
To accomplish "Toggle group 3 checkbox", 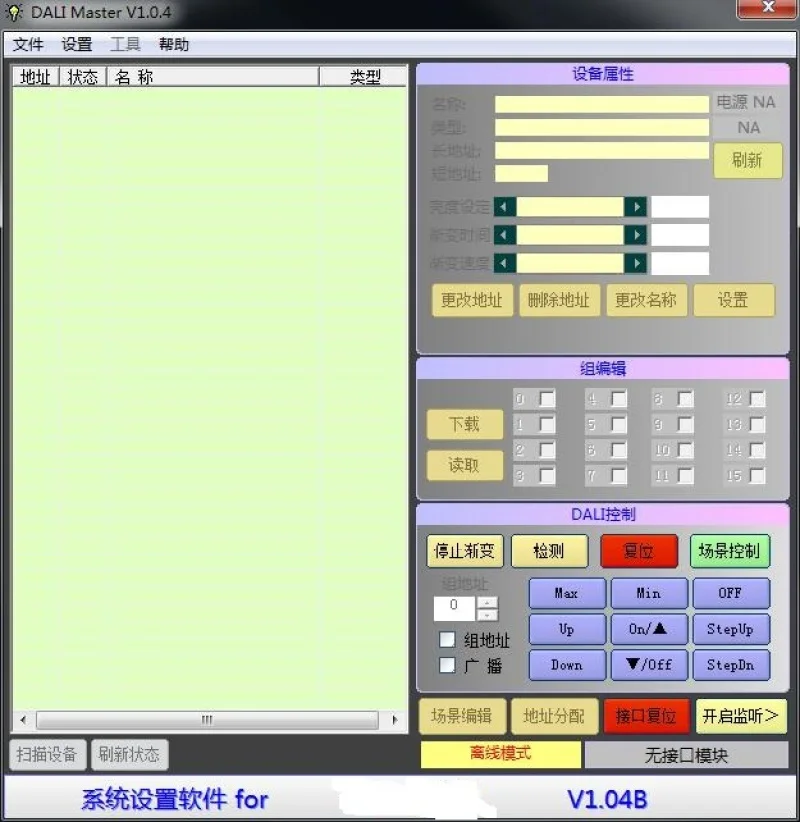I will 547,475.
